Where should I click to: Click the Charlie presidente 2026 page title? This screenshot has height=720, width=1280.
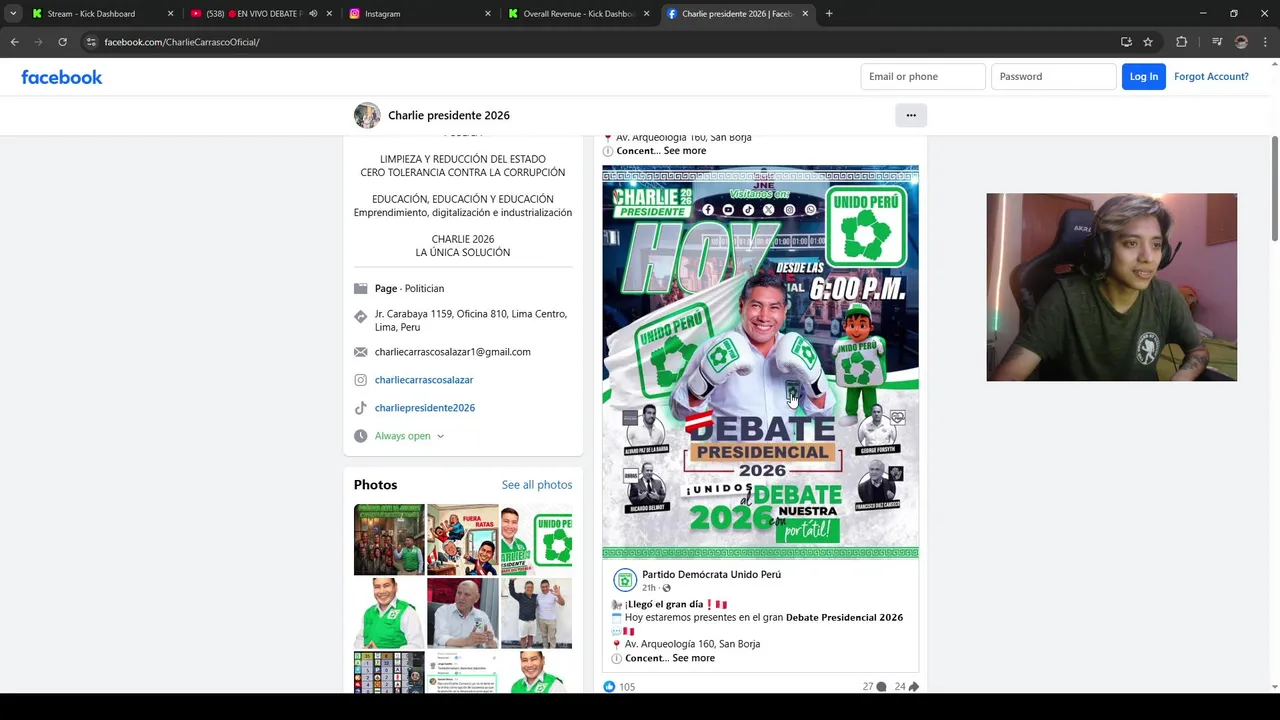pos(449,116)
